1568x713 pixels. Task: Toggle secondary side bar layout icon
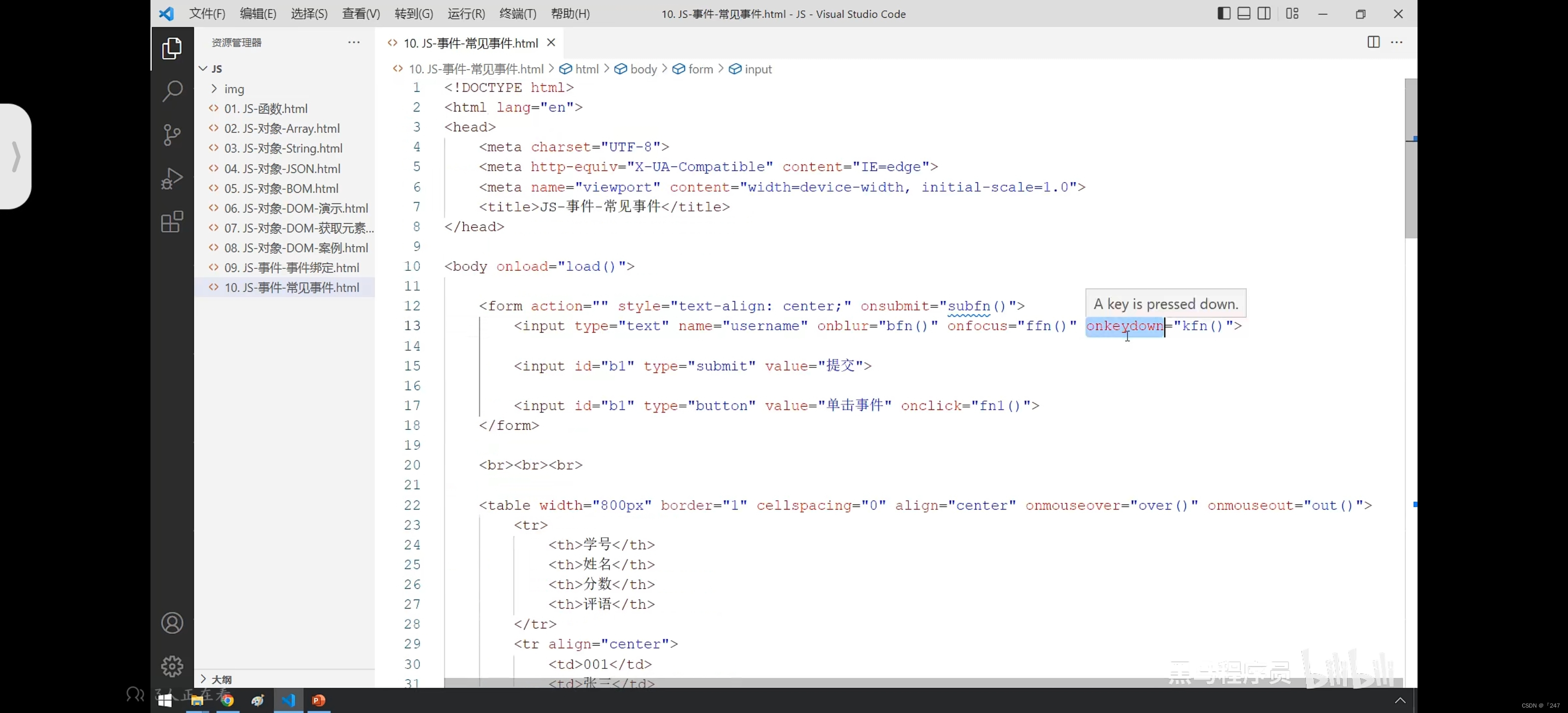pyautogui.click(x=1264, y=13)
